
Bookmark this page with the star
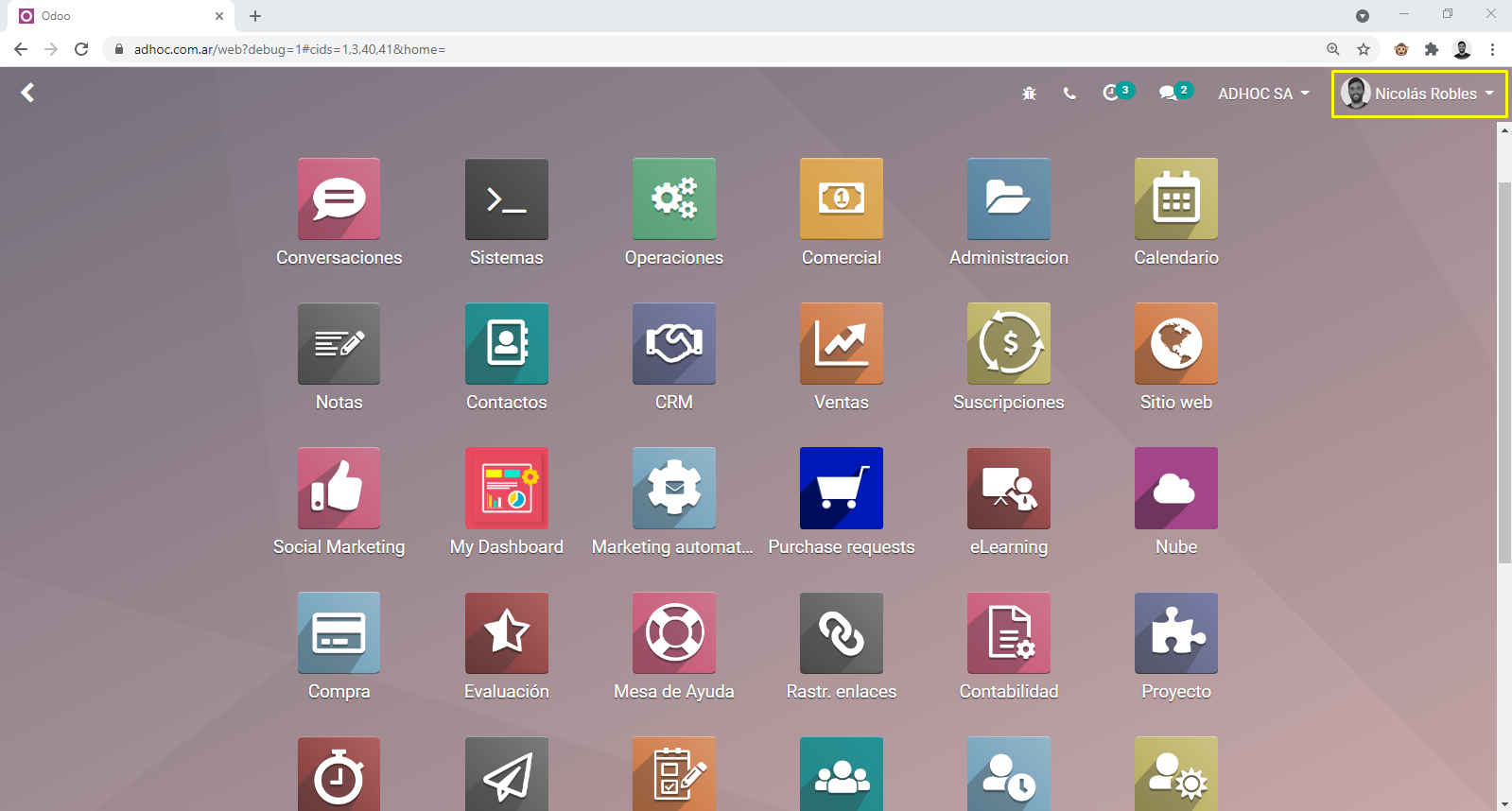[1364, 49]
